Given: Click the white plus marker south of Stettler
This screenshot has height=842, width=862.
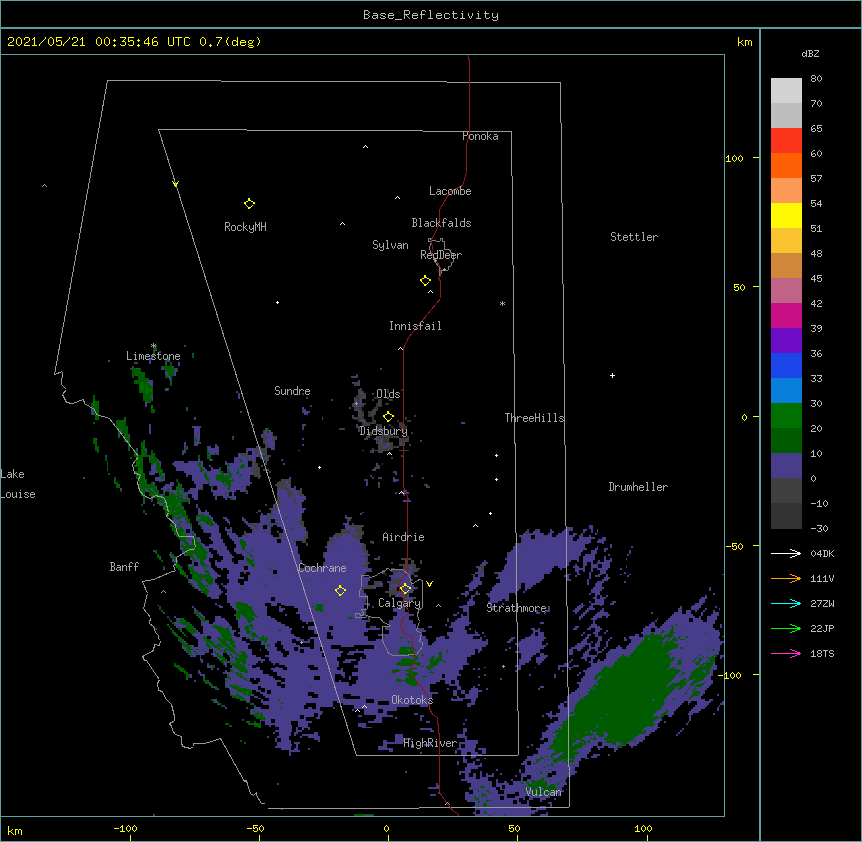Looking at the screenshot, I should tap(612, 375).
